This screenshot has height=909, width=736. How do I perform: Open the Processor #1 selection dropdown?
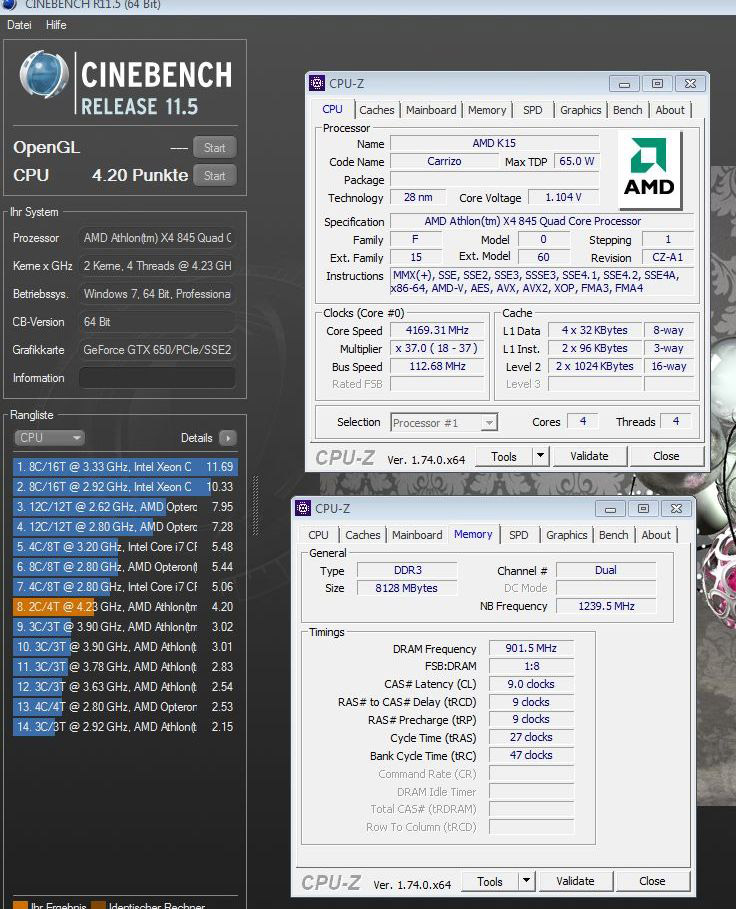tap(444, 423)
